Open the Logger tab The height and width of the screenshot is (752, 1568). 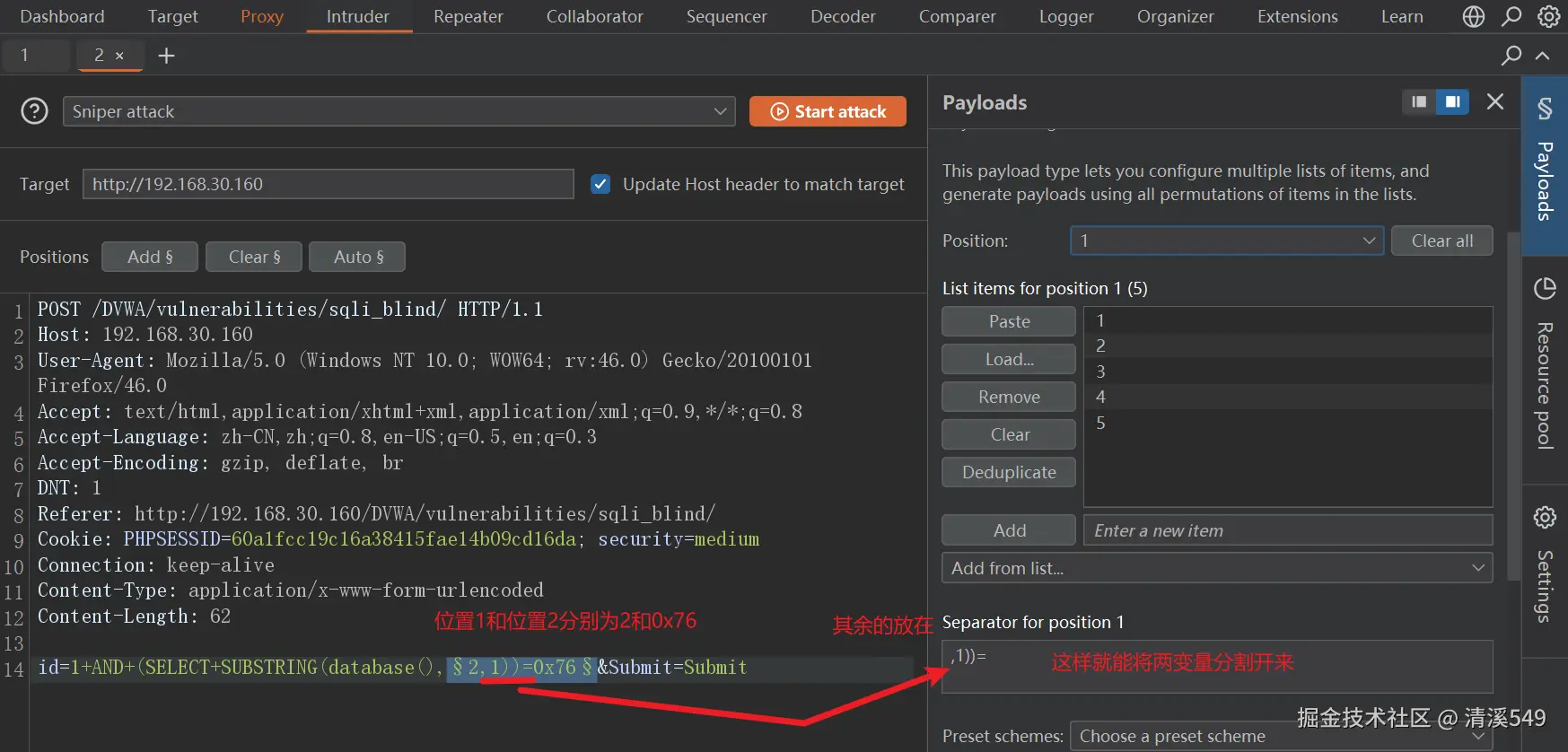pos(1066,16)
